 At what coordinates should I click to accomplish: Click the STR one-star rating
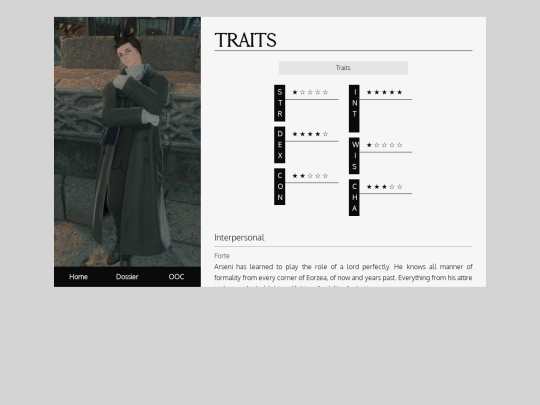coord(310,92)
